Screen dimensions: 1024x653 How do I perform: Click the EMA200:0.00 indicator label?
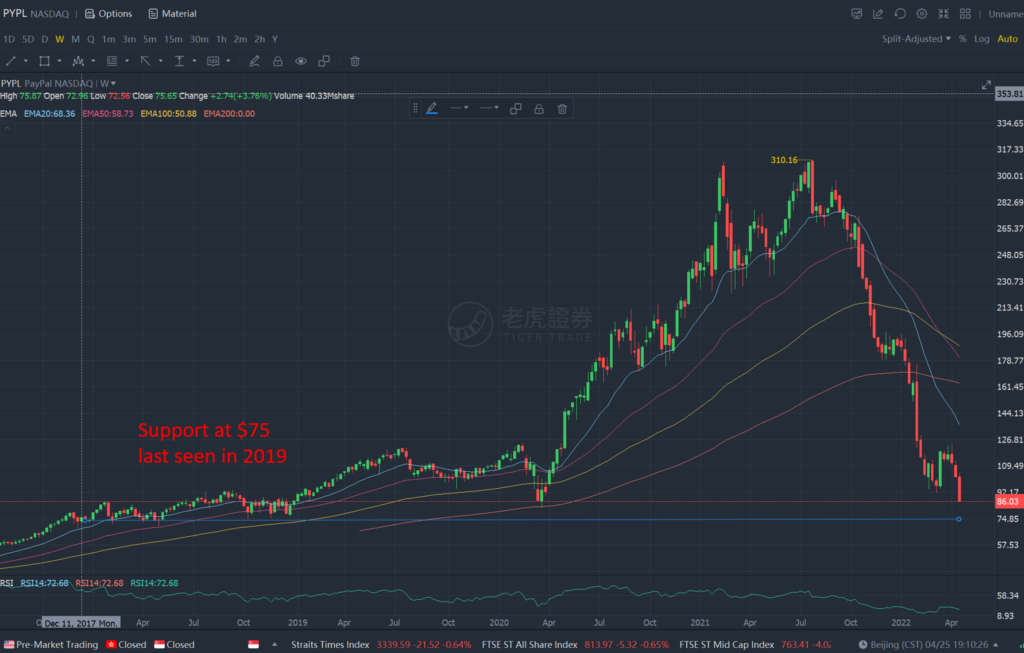tap(229, 114)
